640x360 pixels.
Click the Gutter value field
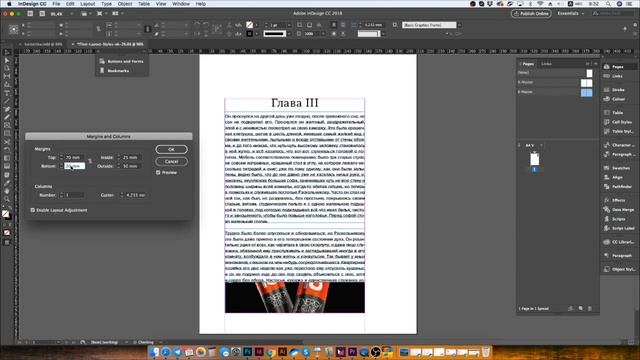135,195
